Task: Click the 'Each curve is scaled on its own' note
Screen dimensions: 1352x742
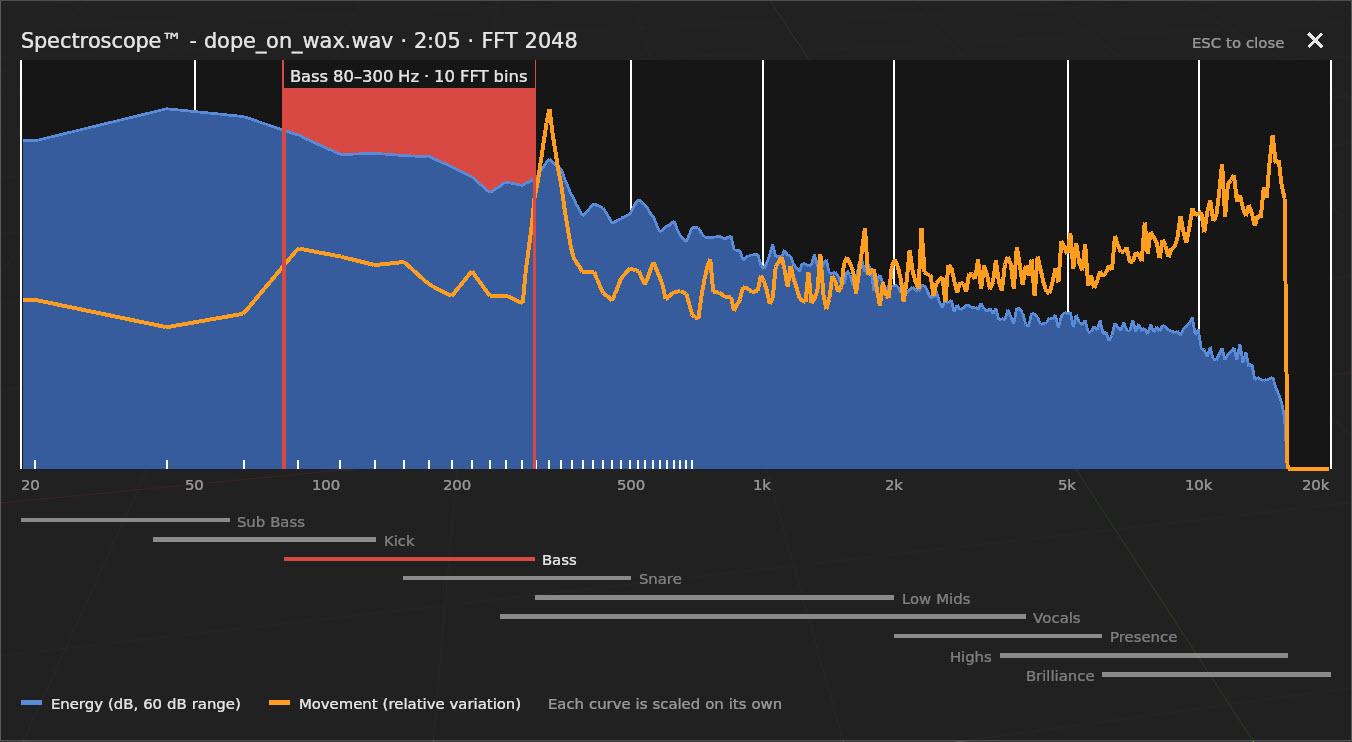Action: click(x=665, y=704)
